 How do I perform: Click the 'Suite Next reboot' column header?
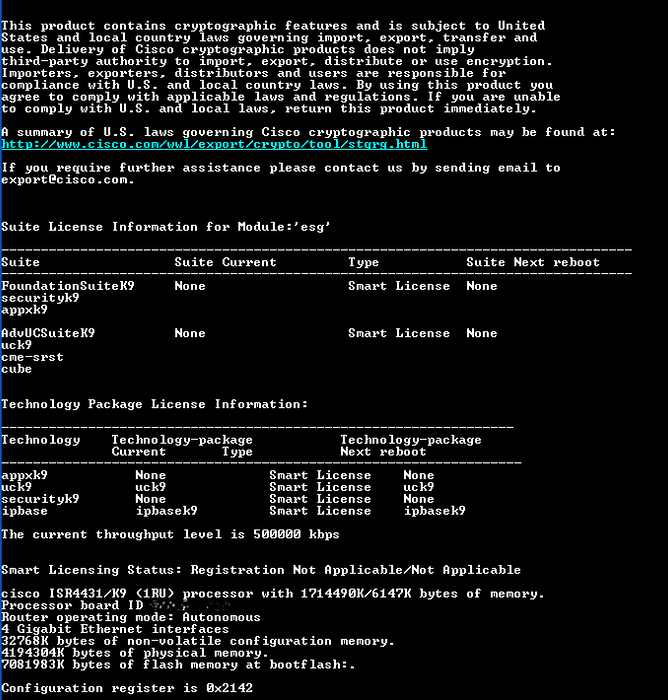click(533, 262)
